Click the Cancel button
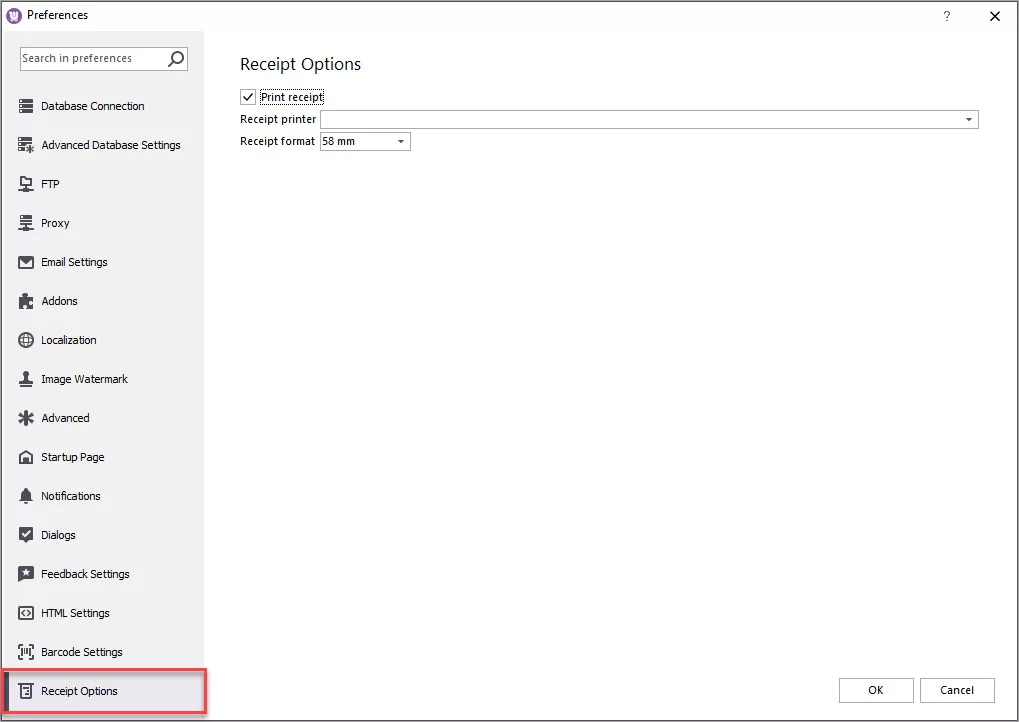The width and height of the screenshot is (1019, 722). coord(956,690)
